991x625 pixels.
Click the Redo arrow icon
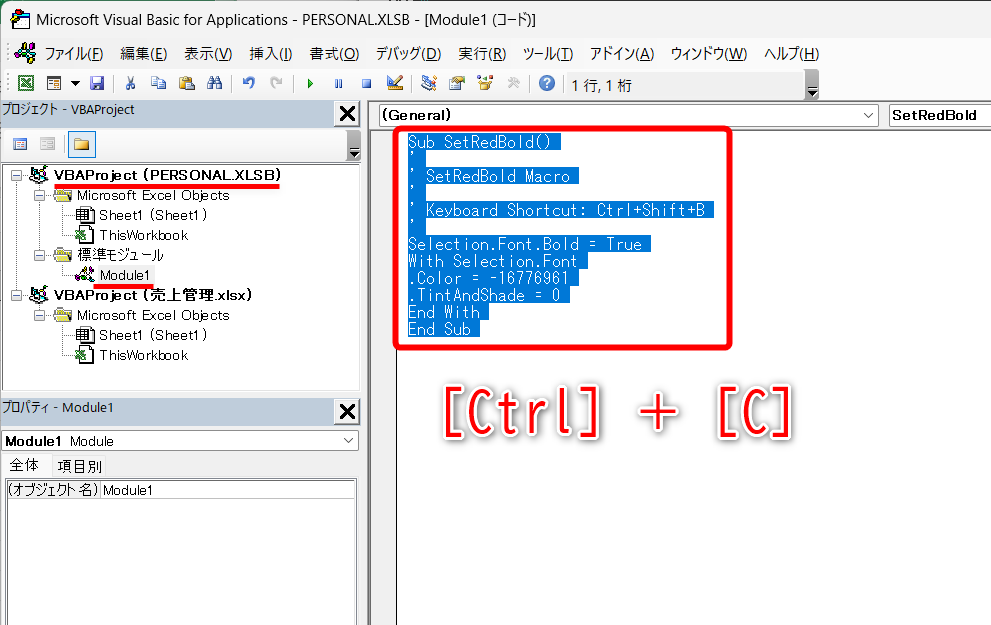276,83
